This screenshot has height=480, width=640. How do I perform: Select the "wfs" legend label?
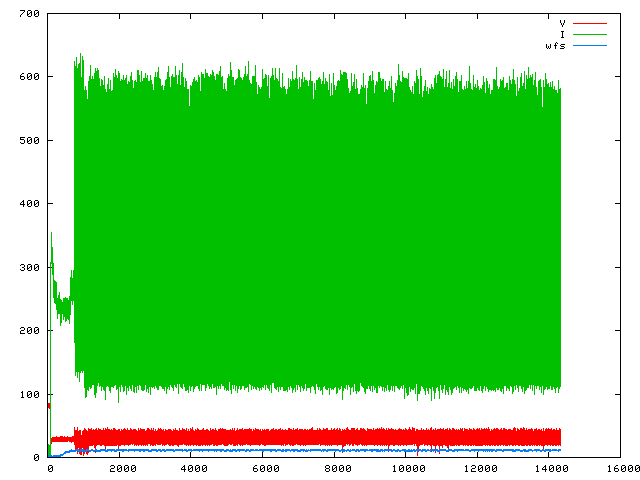coord(557,46)
